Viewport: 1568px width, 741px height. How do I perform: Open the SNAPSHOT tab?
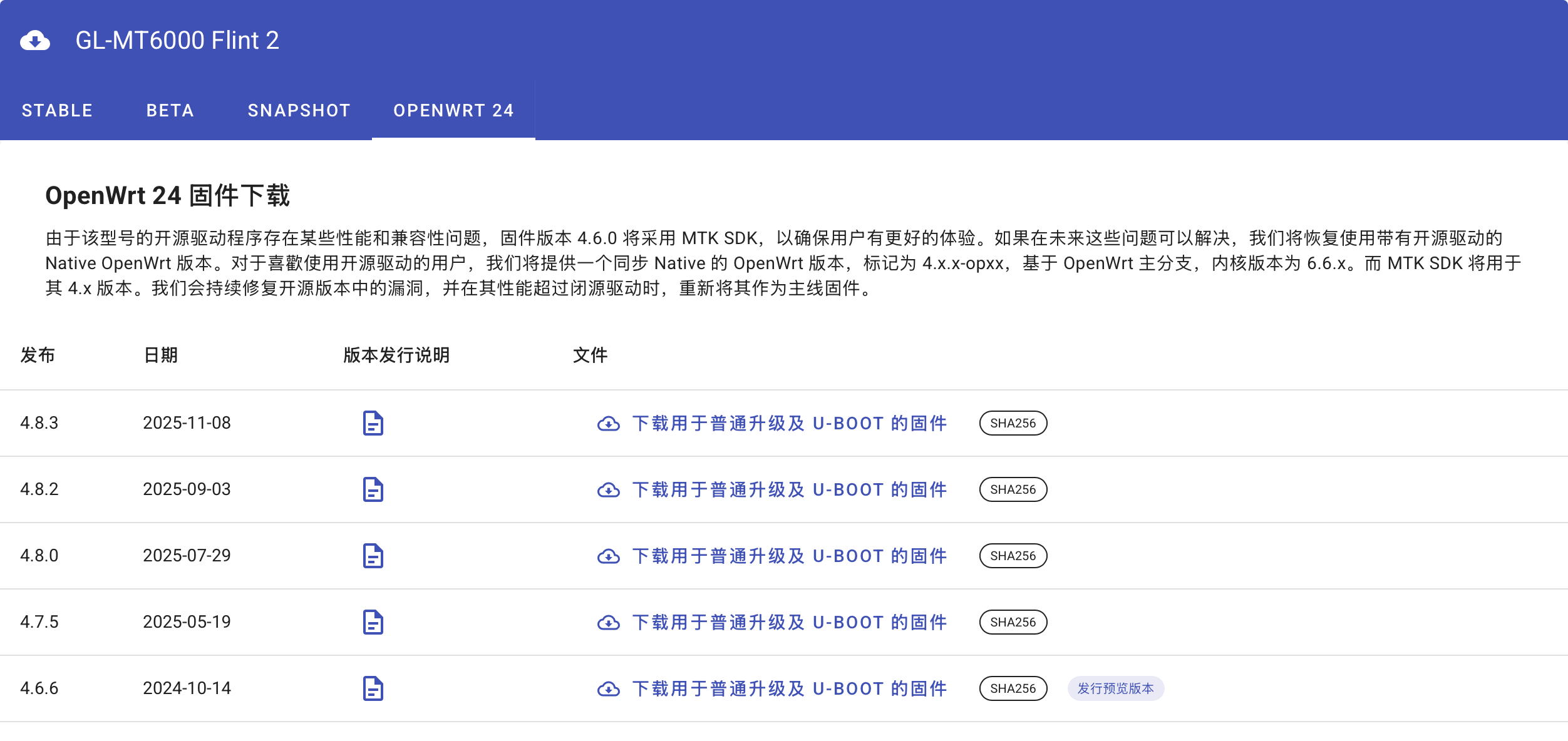299,110
